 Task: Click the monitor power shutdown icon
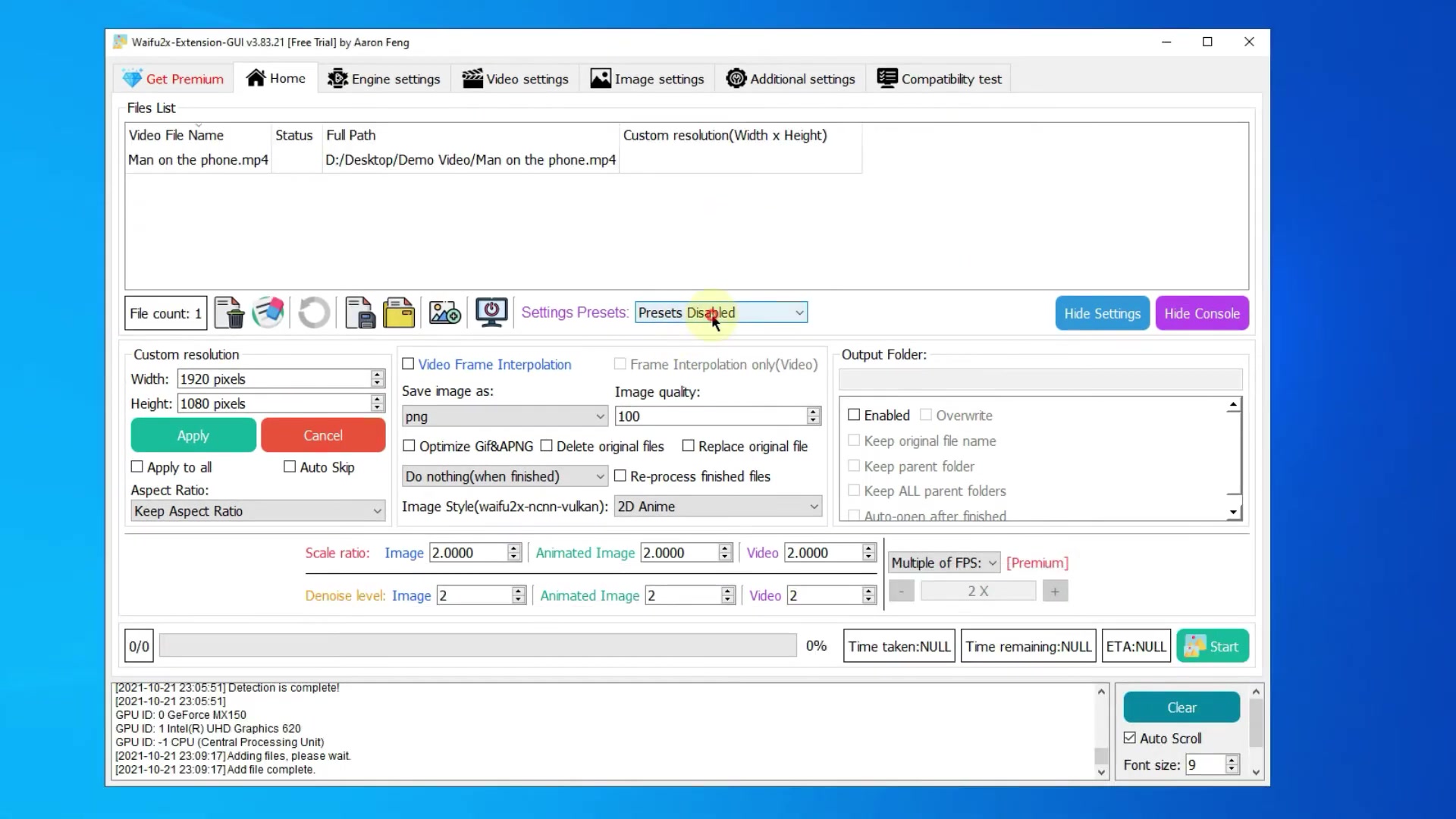point(491,312)
